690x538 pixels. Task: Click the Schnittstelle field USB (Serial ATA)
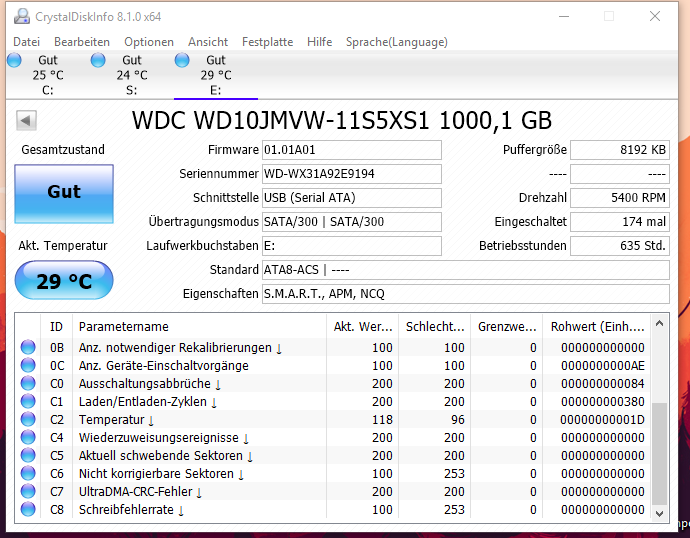point(352,198)
